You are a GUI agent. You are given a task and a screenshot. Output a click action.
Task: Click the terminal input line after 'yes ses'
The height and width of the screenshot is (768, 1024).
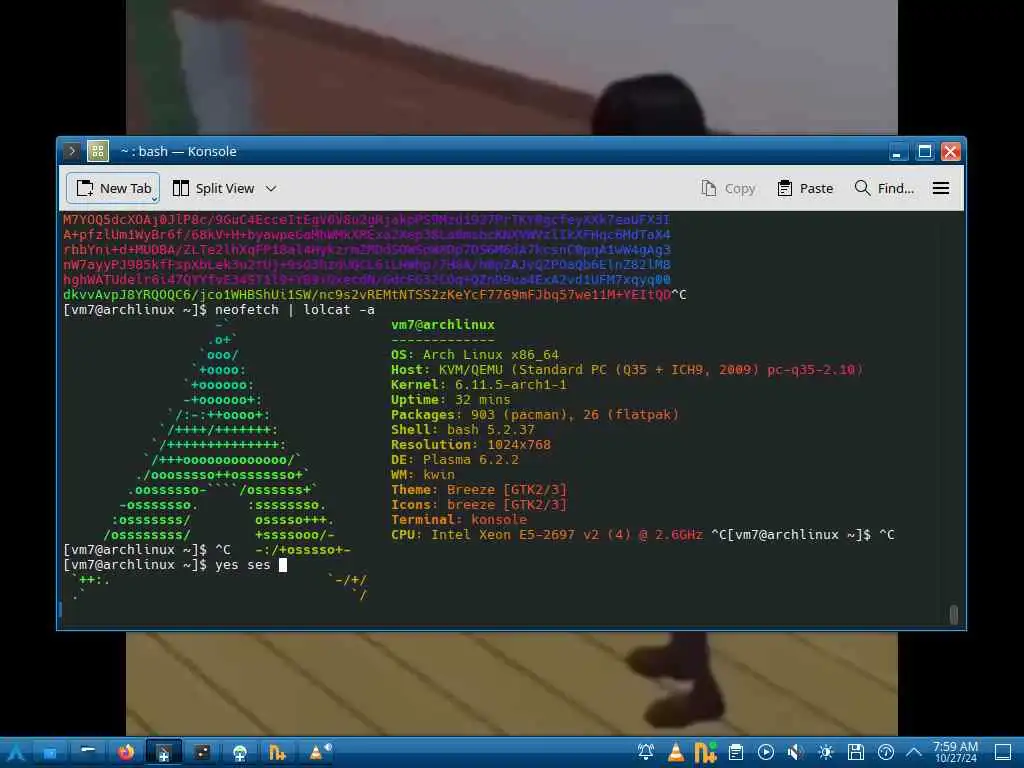[x=283, y=565]
